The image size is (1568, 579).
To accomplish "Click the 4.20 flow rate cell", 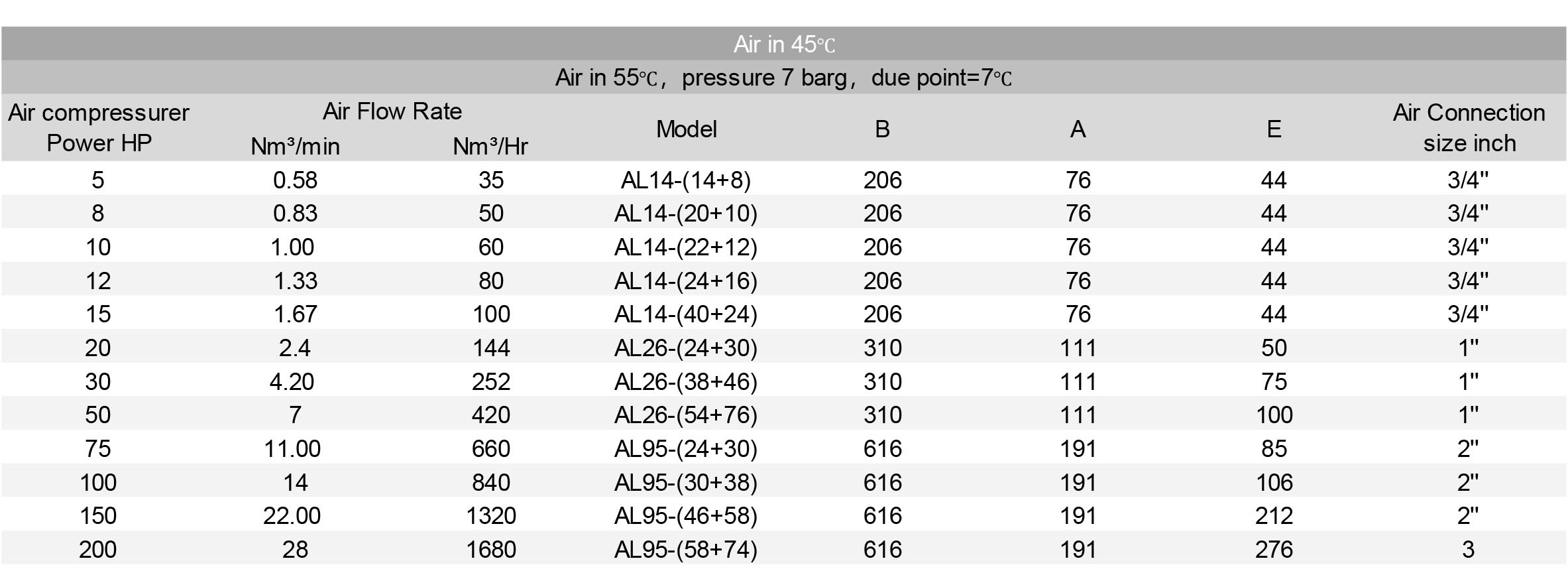I will pyautogui.click(x=292, y=381).
